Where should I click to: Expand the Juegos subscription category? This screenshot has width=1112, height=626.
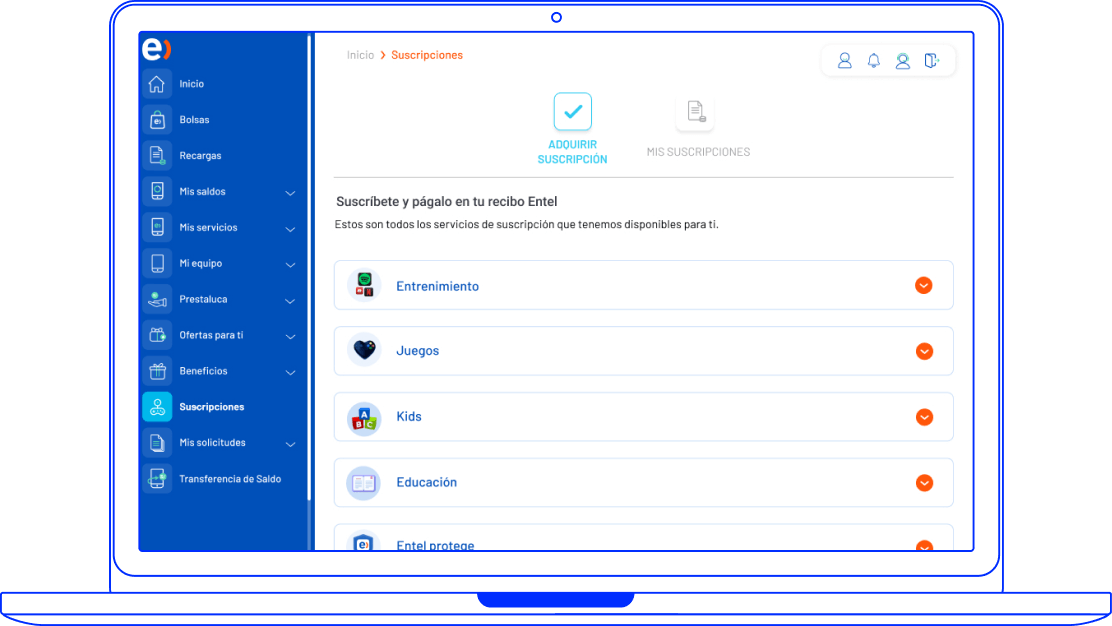tap(924, 351)
